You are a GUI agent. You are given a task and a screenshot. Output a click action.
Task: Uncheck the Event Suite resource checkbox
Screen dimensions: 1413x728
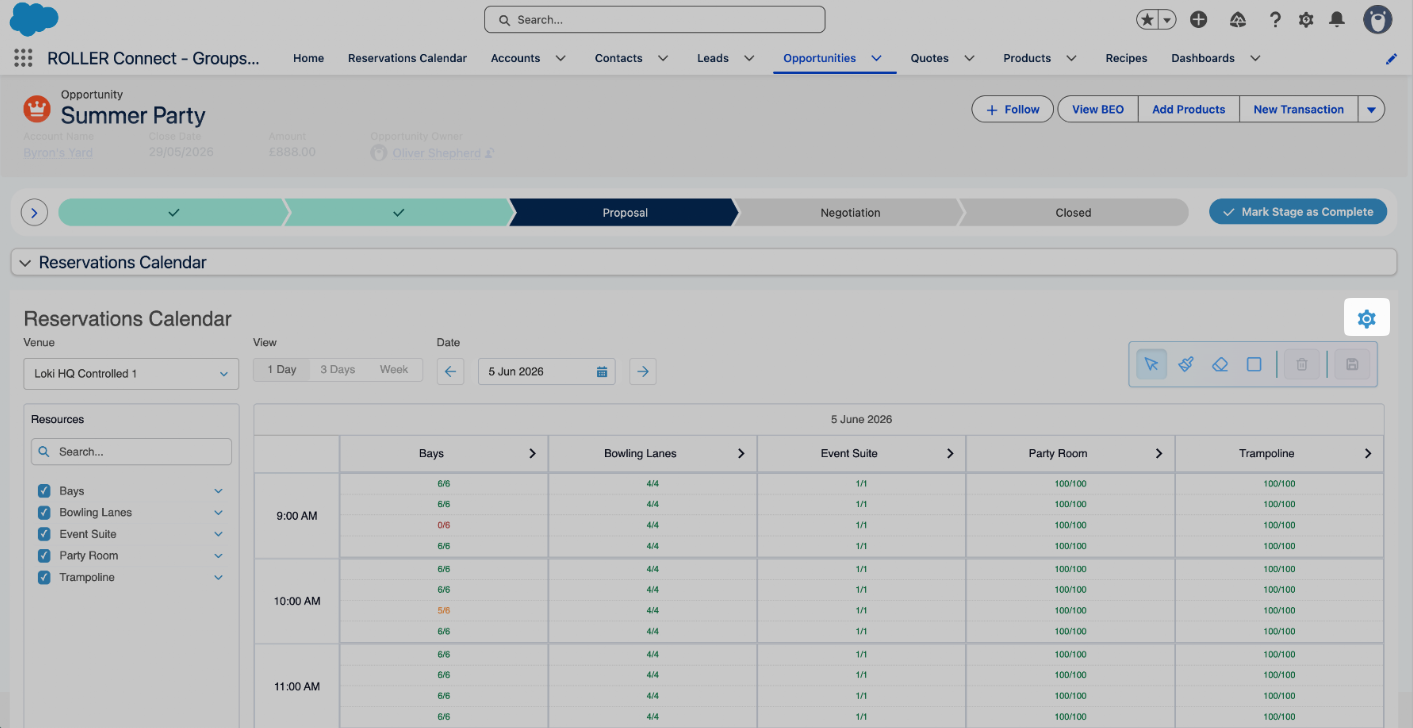44,534
